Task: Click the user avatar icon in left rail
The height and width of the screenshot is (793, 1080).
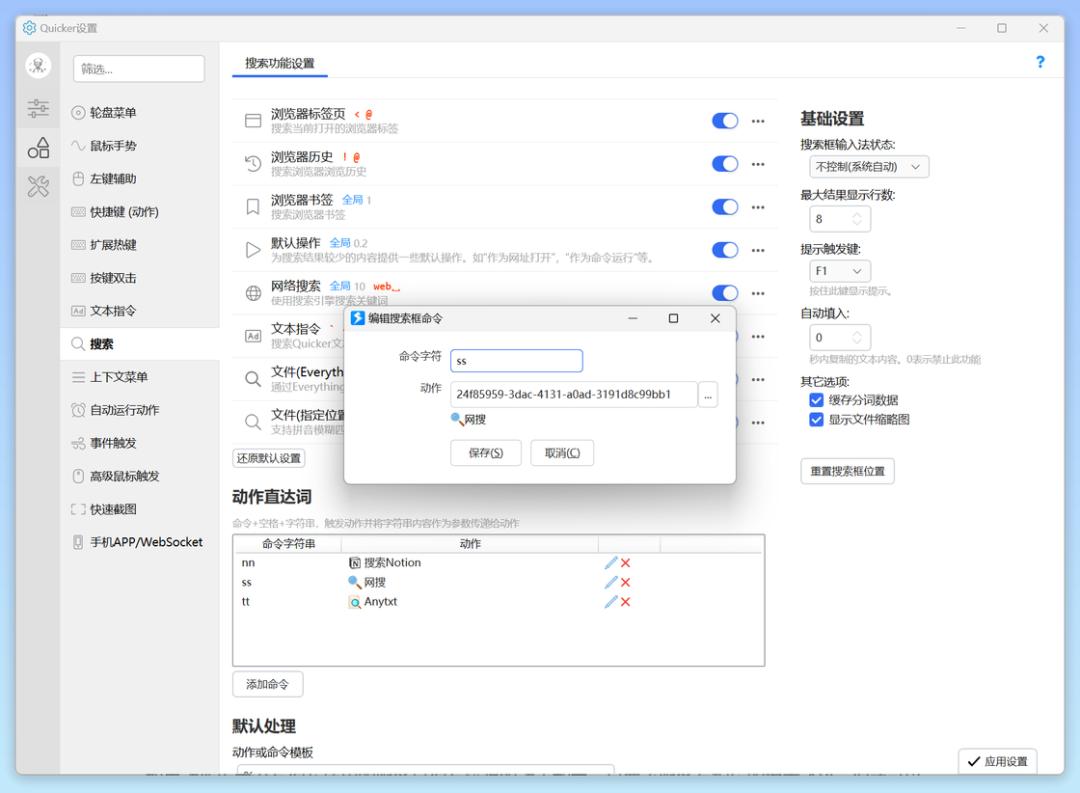Action: [38, 65]
